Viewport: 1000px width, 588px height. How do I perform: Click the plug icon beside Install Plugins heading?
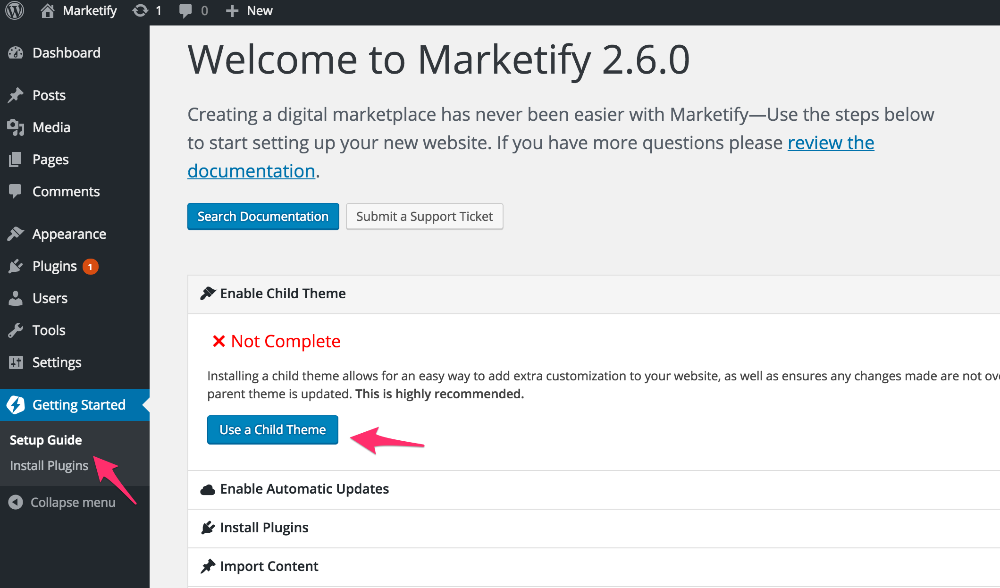[208, 527]
